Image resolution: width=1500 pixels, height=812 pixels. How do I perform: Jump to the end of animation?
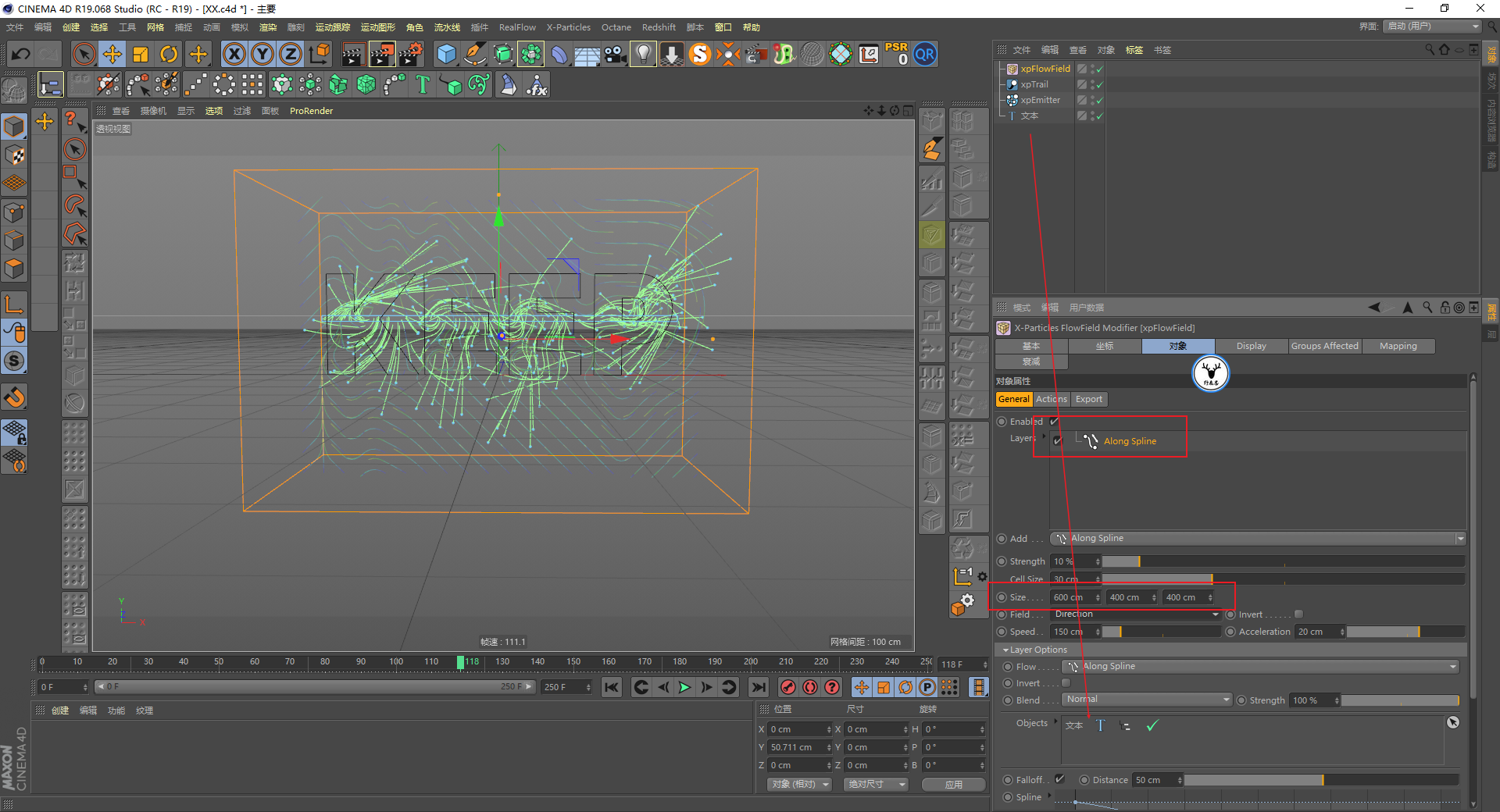coord(758,687)
